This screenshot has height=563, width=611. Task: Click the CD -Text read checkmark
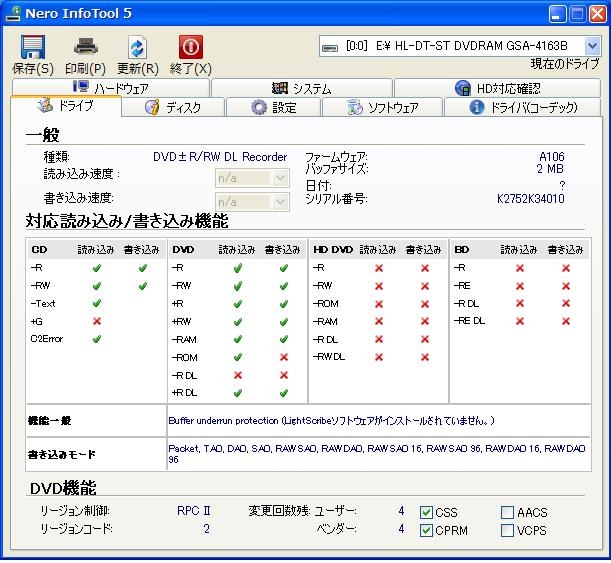pyautogui.click(x=97, y=304)
